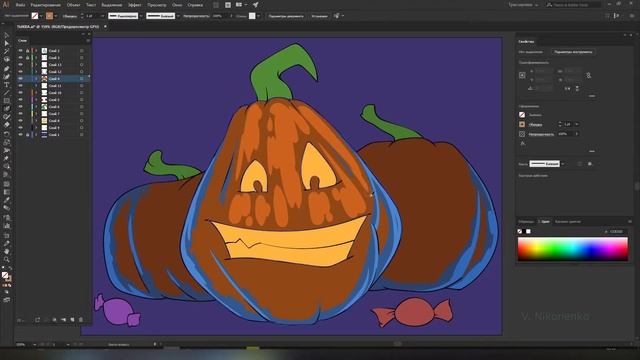Image resolution: width=640 pixels, height=360 pixels.
Task: Click Параметры инструмента button in Properties
Action: click(x=573, y=52)
